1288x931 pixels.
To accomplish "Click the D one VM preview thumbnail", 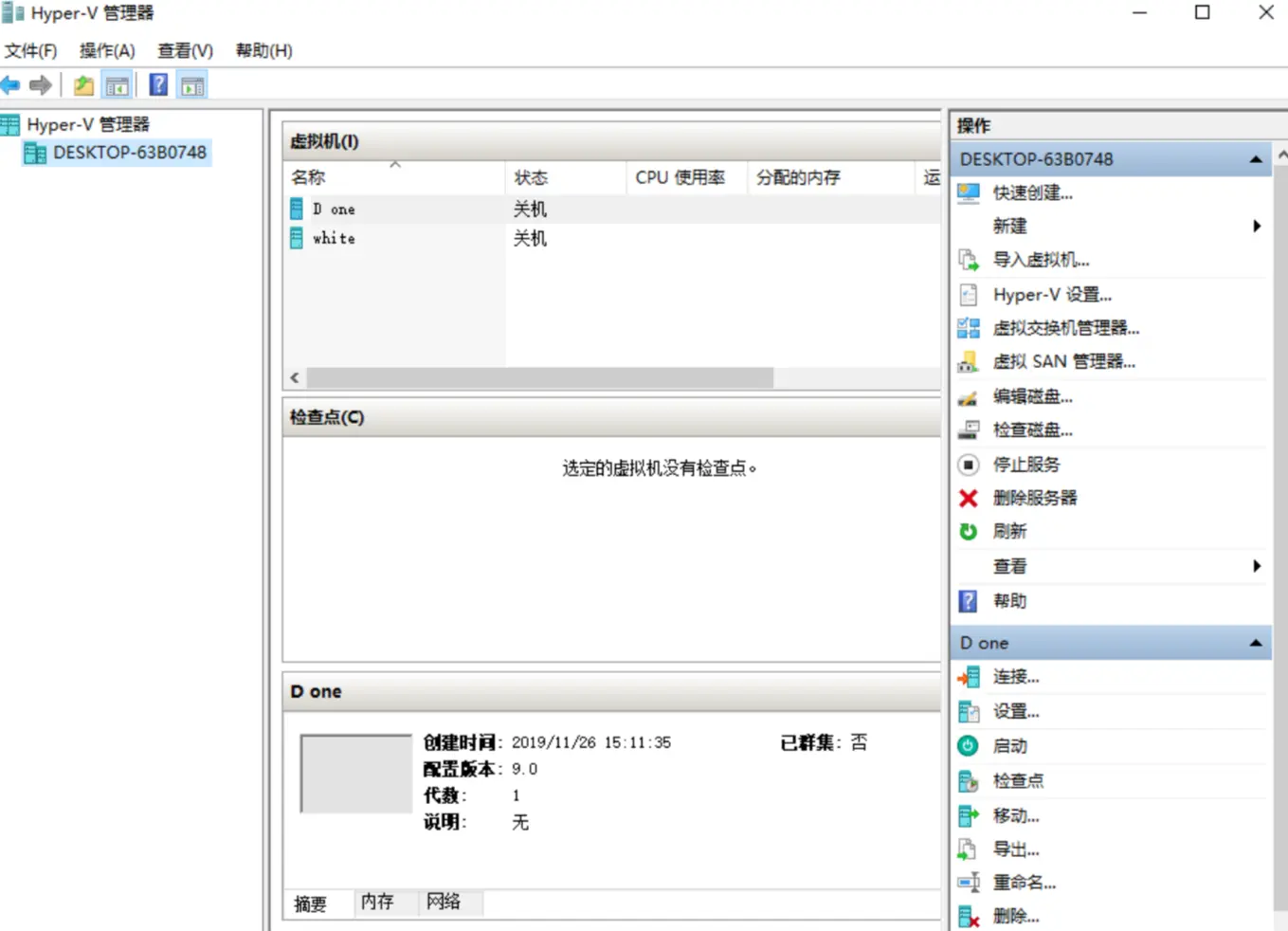I will point(356,774).
